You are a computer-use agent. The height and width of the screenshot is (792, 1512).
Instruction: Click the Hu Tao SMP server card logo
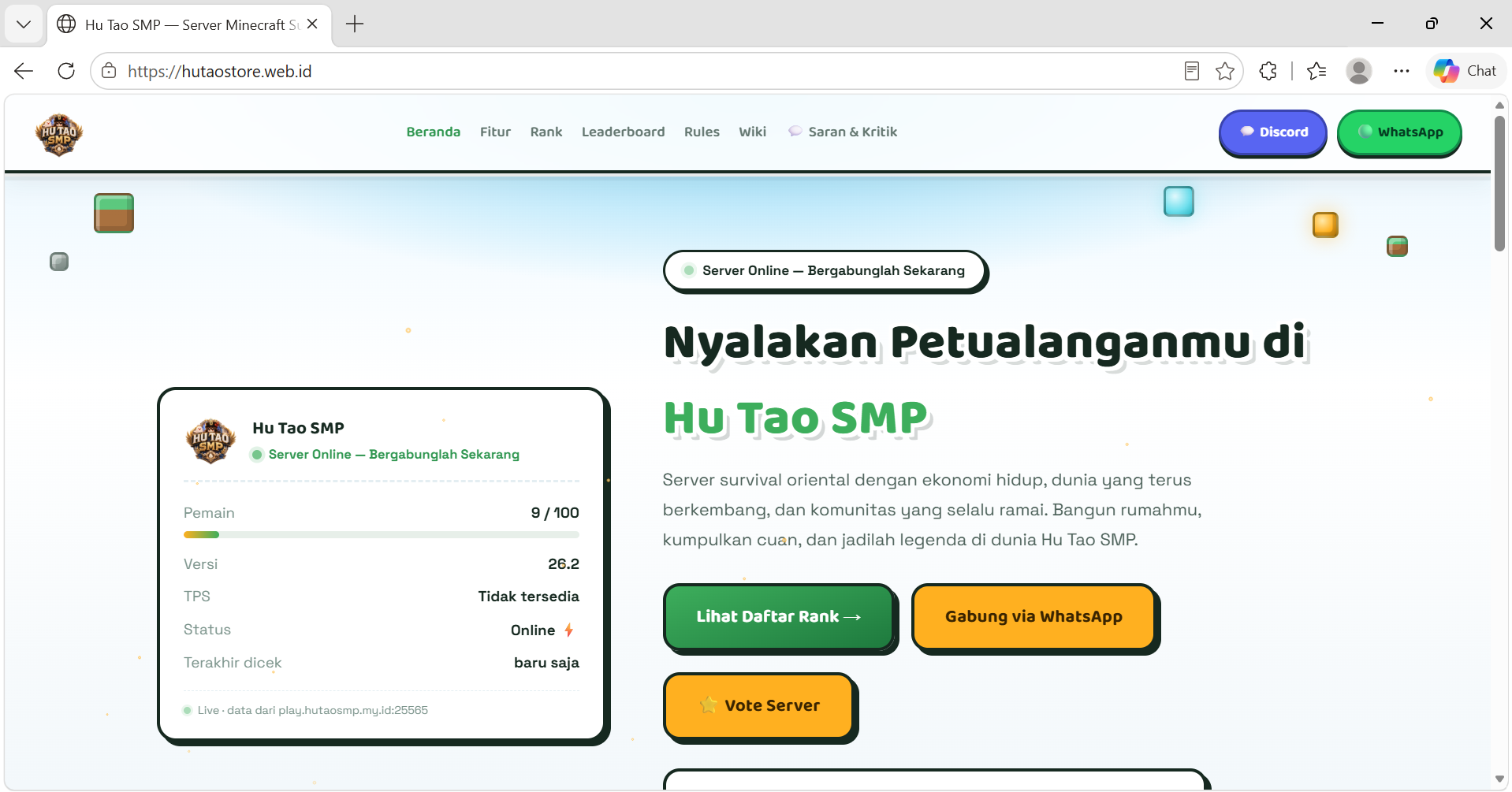click(x=210, y=441)
